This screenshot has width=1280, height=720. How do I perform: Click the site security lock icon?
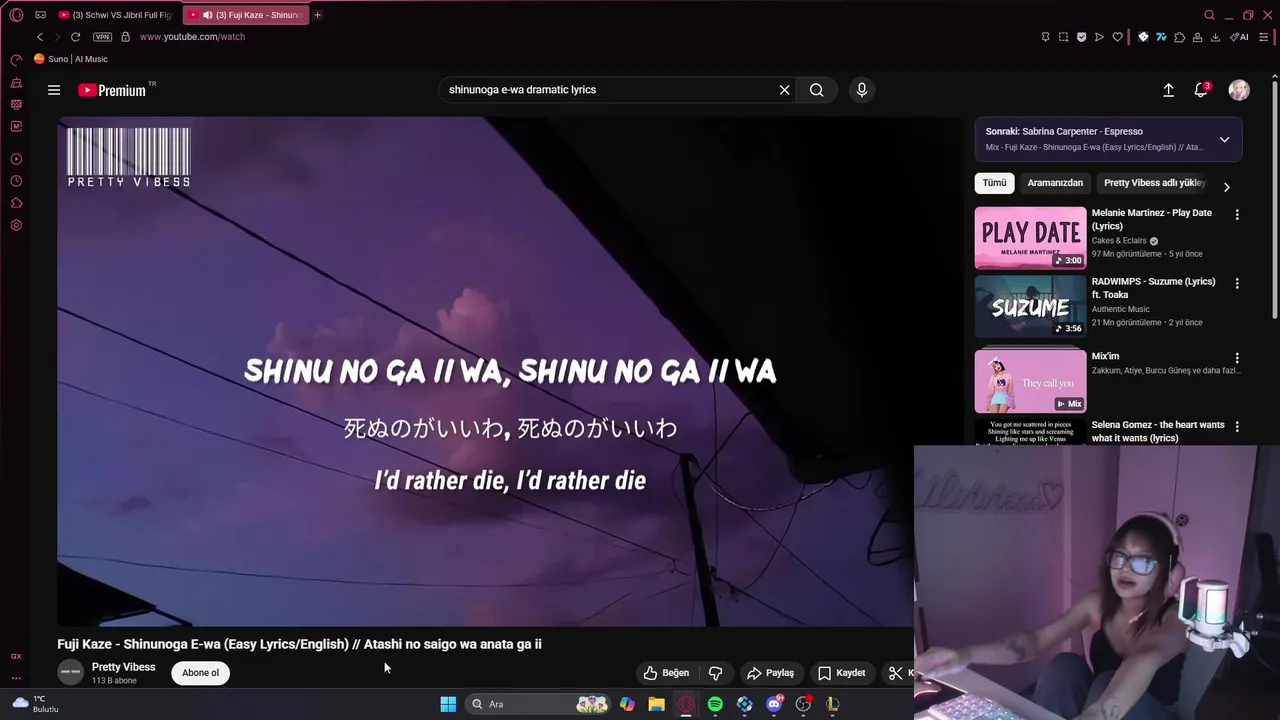(125, 37)
